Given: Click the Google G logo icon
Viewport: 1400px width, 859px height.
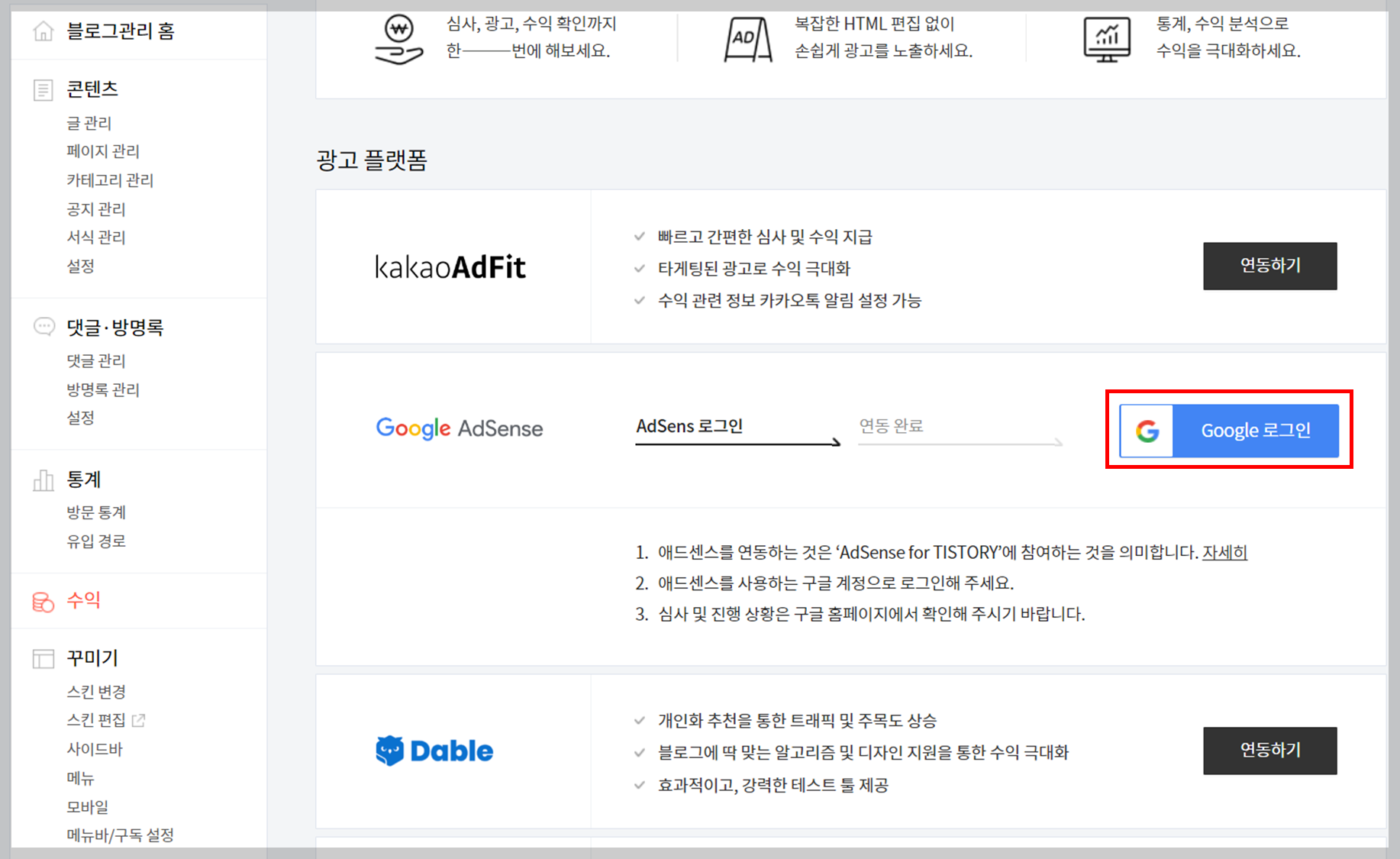Looking at the screenshot, I should pos(1147,431).
